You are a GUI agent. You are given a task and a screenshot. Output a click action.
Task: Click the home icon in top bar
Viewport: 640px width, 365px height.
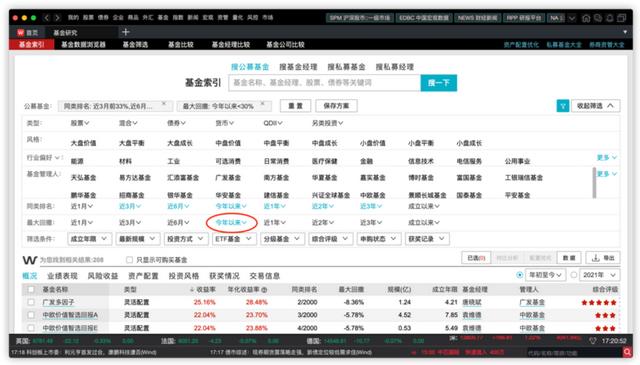586,18
